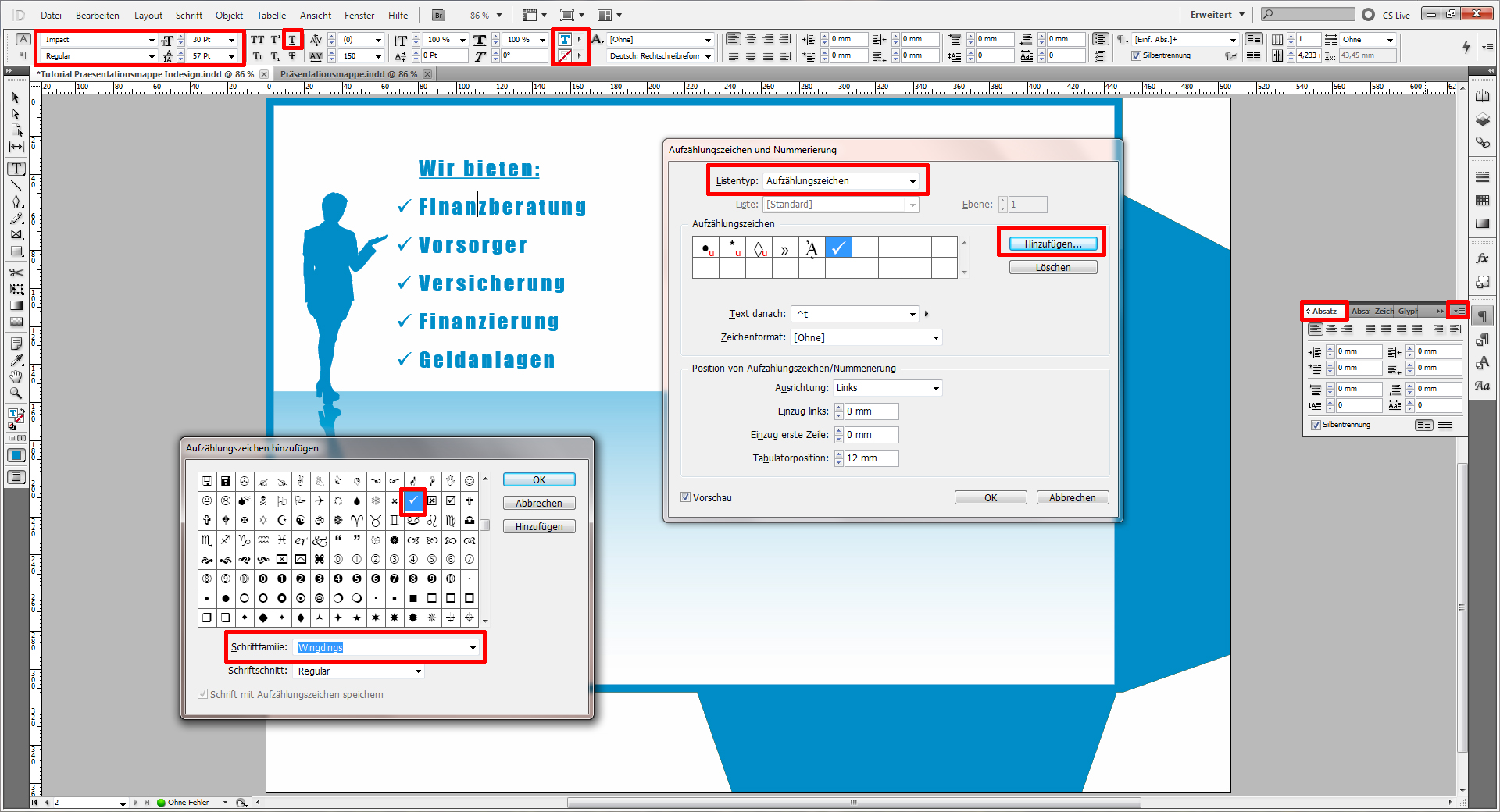Uncheck Silbentrennung in the Absatz panel
This screenshot has height=812, width=1500.
(1316, 425)
